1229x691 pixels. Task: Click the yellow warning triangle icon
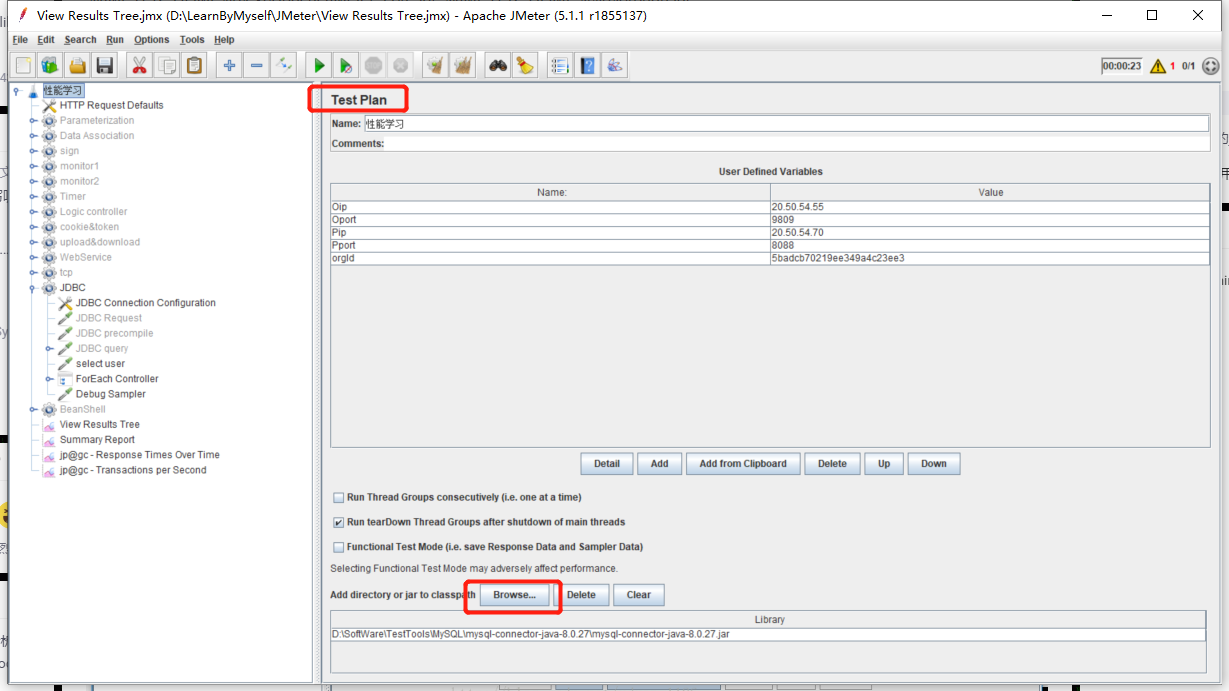[1158, 66]
